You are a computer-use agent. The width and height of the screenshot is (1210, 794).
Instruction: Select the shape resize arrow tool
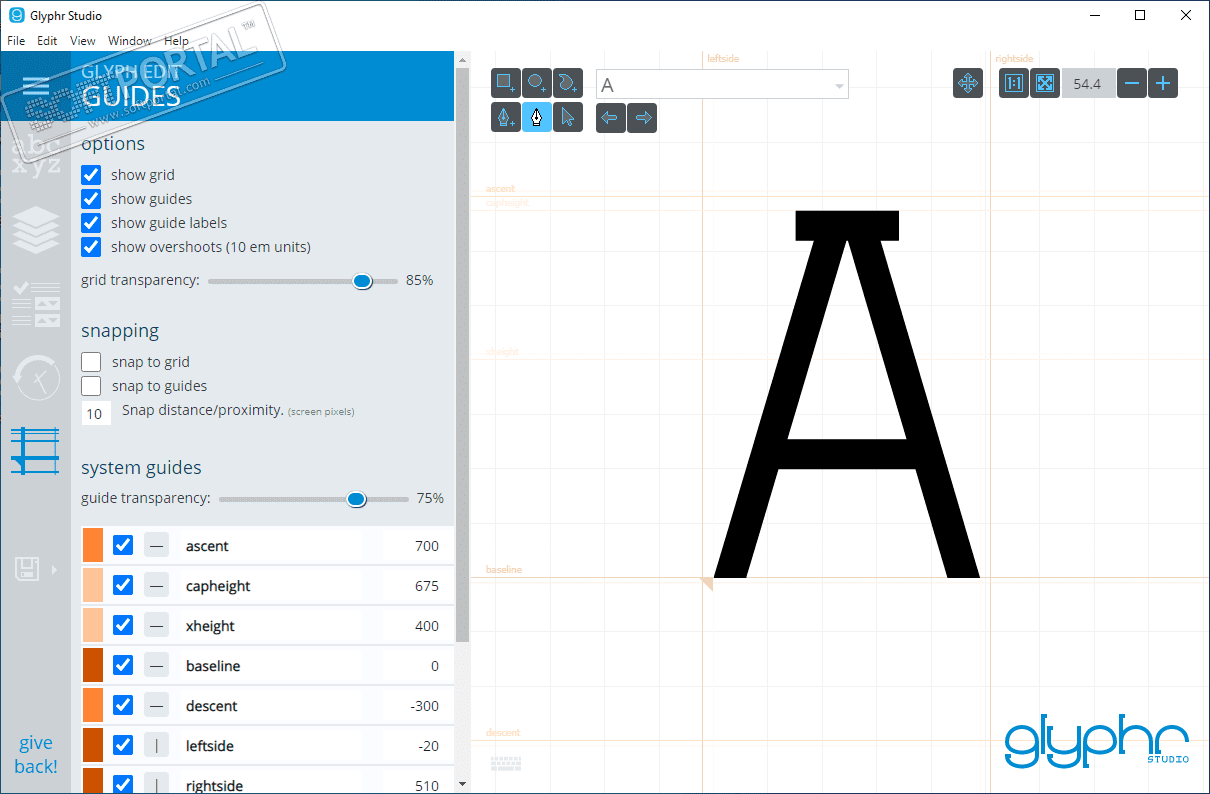point(568,118)
